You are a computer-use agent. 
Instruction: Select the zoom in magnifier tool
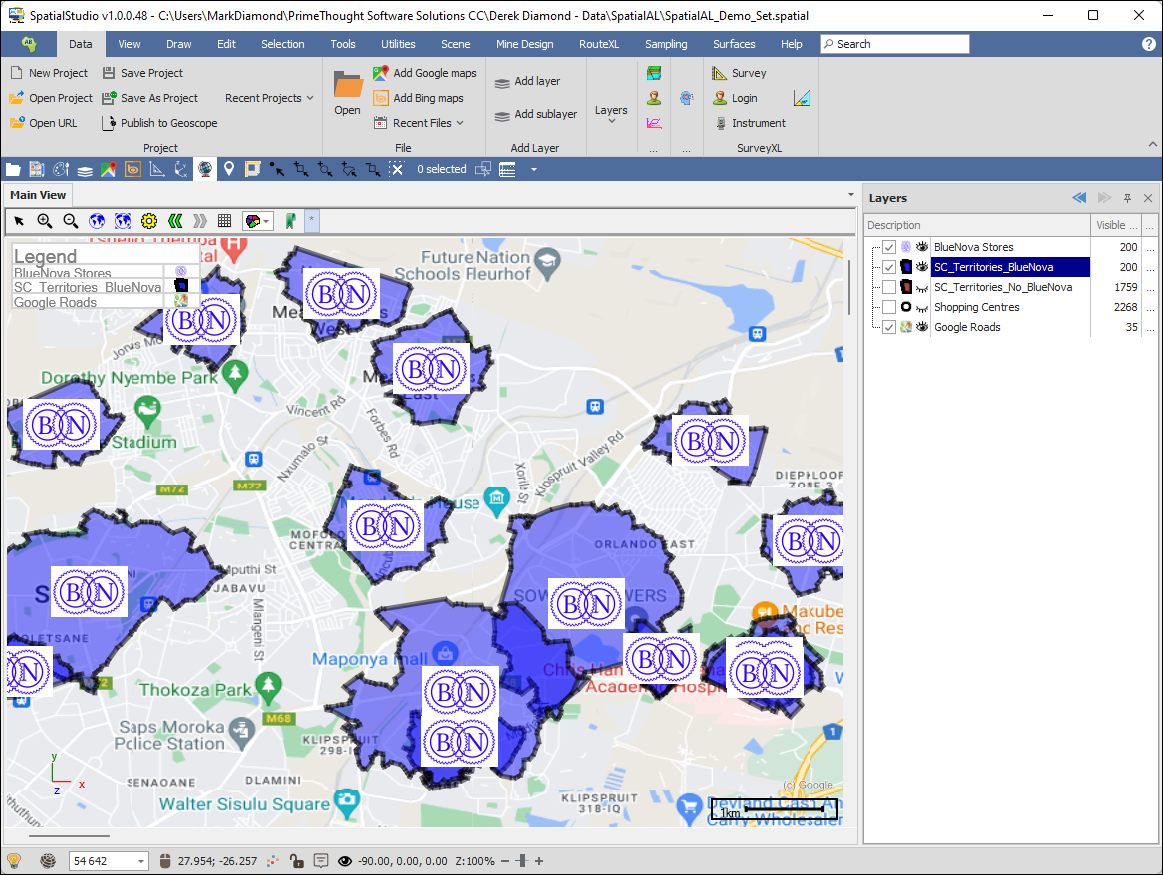coord(45,221)
